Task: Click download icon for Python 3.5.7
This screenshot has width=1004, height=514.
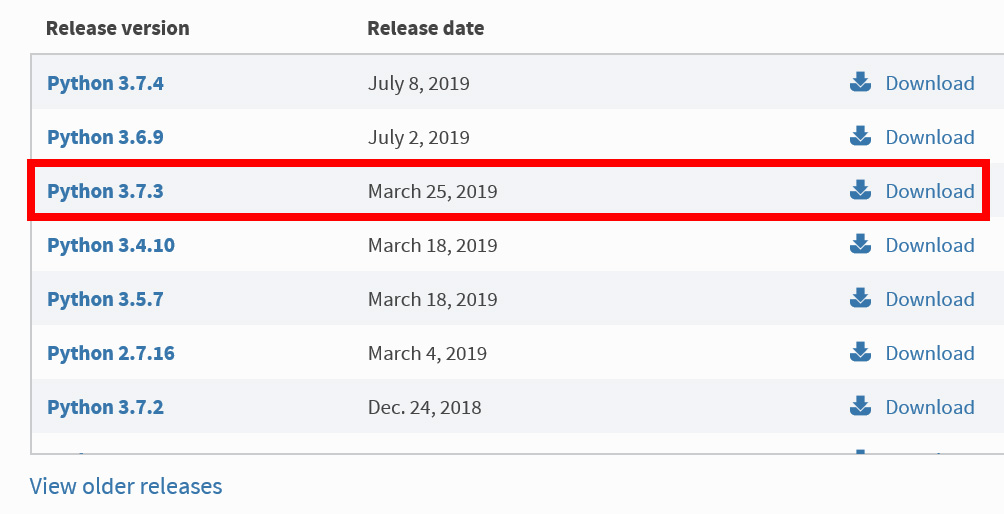Action: pos(860,298)
